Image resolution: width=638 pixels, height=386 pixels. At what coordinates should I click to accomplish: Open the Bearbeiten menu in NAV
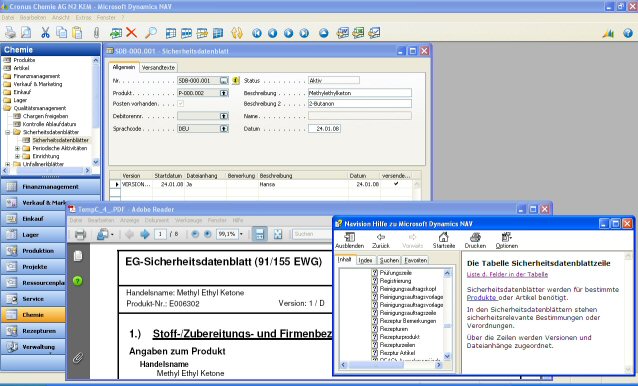(33, 18)
